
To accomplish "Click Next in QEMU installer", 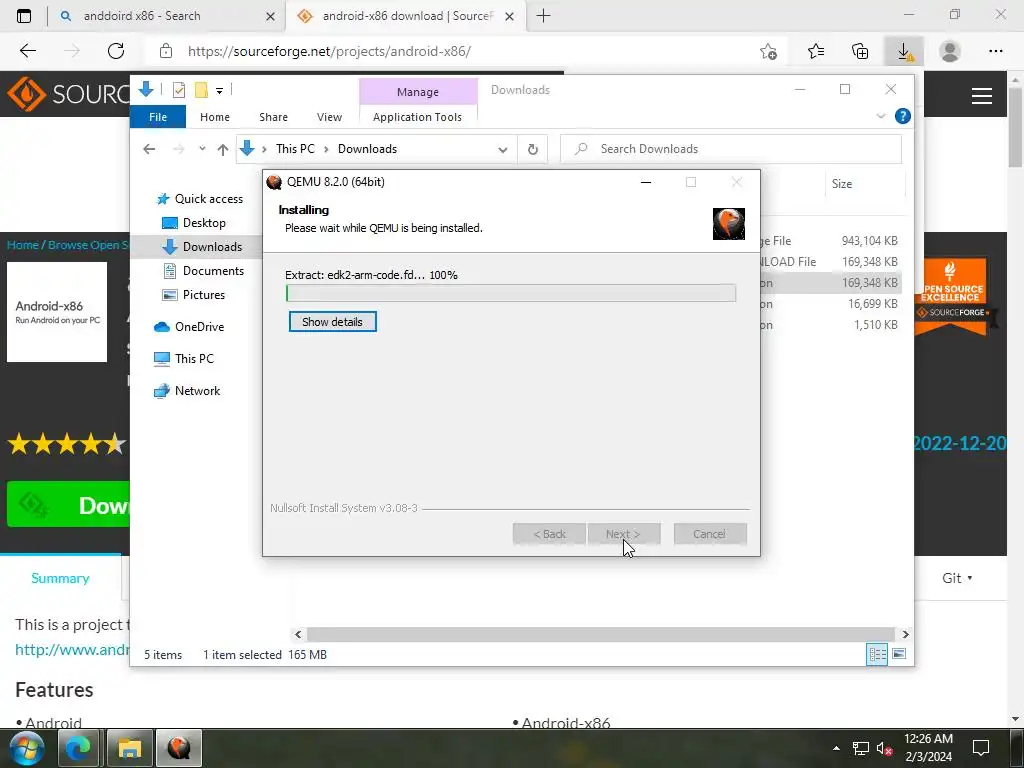I will pyautogui.click(x=624, y=534).
